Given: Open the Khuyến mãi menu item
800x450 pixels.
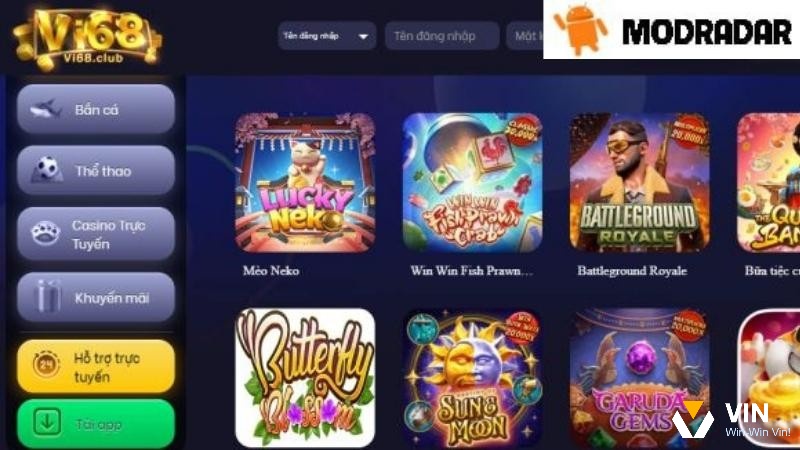Looking at the screenshot, I should [96, 297].
